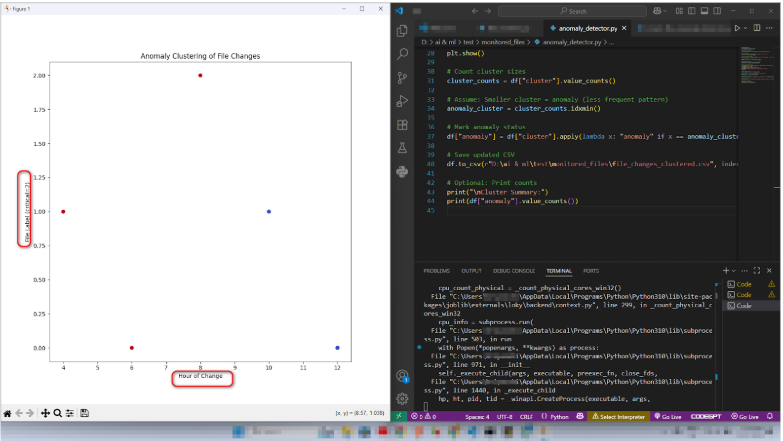Click the VS Code command center search box
783x441 pixels.
(572, 11)
